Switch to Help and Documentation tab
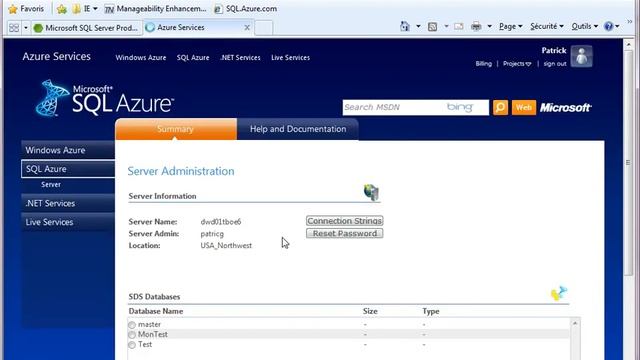The image size is (640, 360). (x=298, y=129)
